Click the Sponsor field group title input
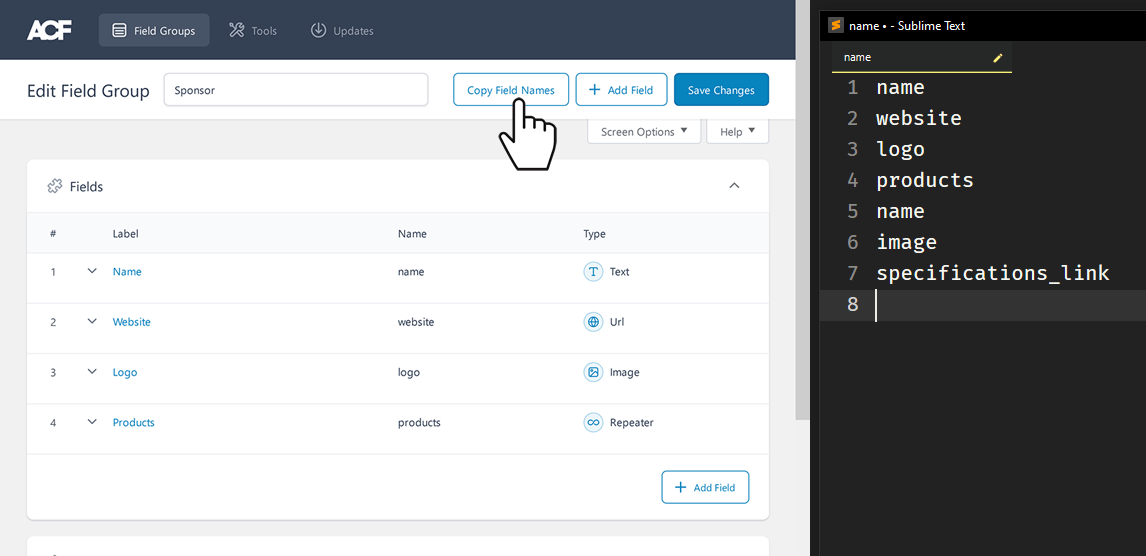 [x=296, y=90]
